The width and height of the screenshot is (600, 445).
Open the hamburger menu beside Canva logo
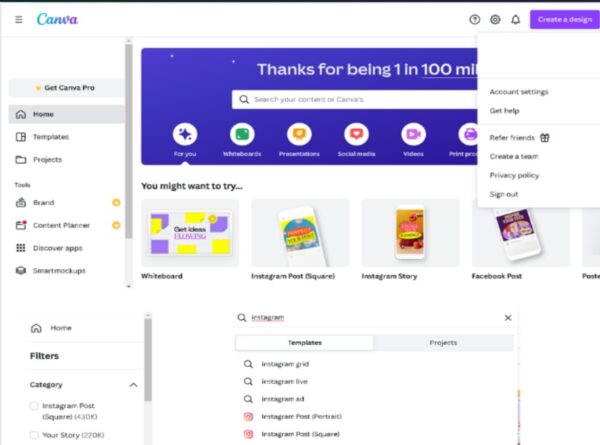(x=18, y=19)
